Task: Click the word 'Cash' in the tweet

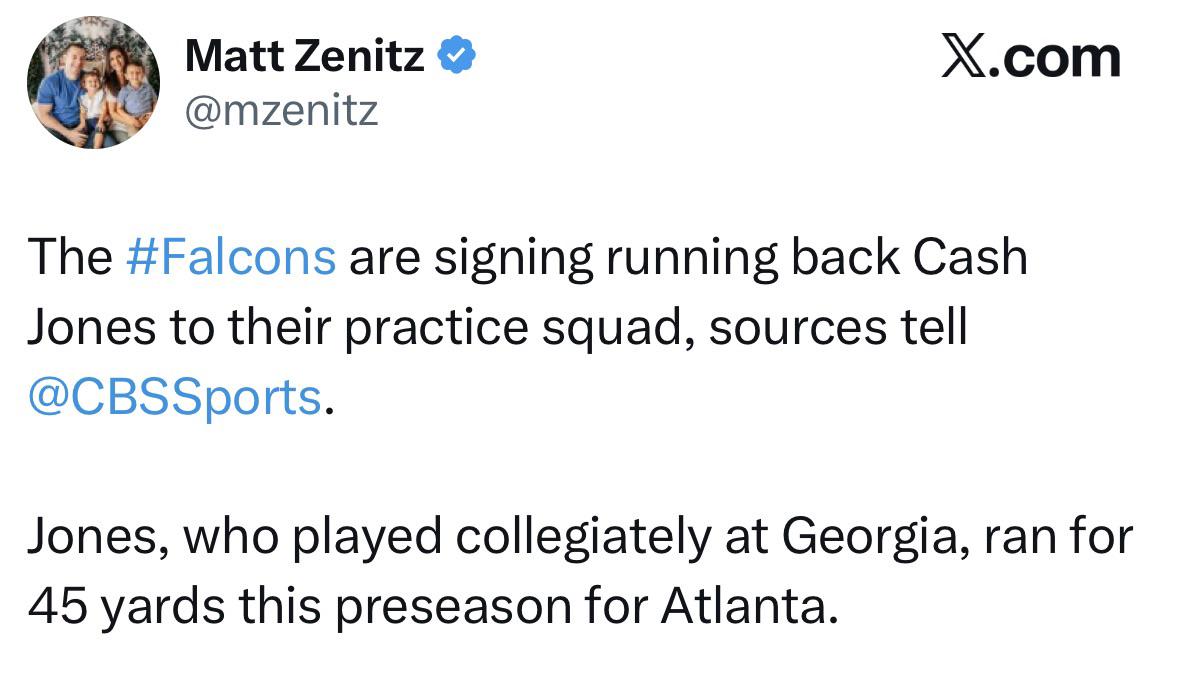Action: click(970, 256)
